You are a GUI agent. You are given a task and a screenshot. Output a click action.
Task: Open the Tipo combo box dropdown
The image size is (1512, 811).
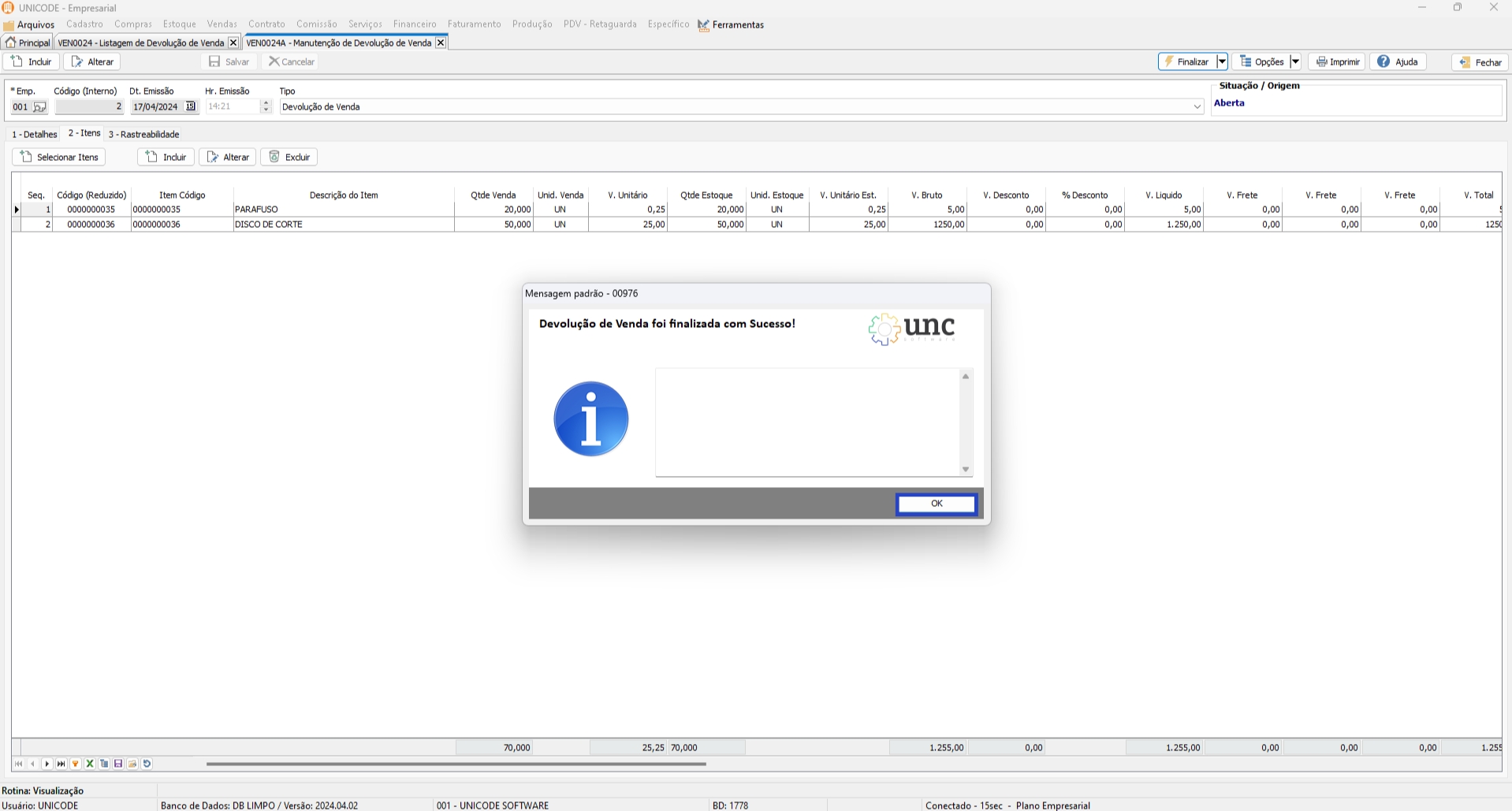click(1197, 106)
